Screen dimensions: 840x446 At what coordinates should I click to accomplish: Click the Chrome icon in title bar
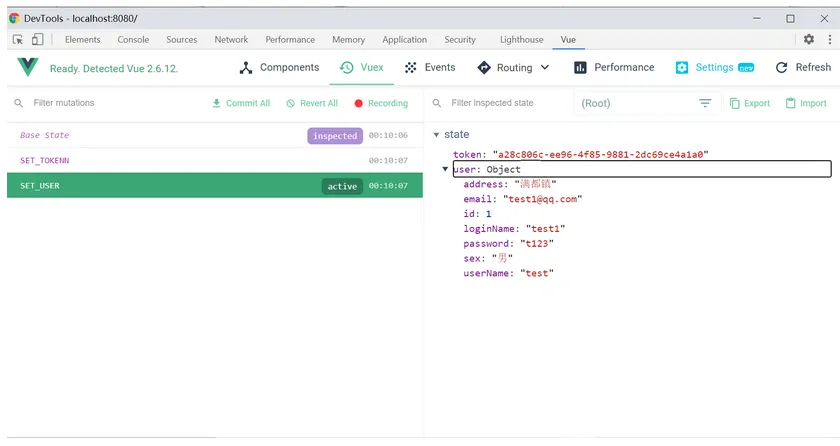pos(14,18)
